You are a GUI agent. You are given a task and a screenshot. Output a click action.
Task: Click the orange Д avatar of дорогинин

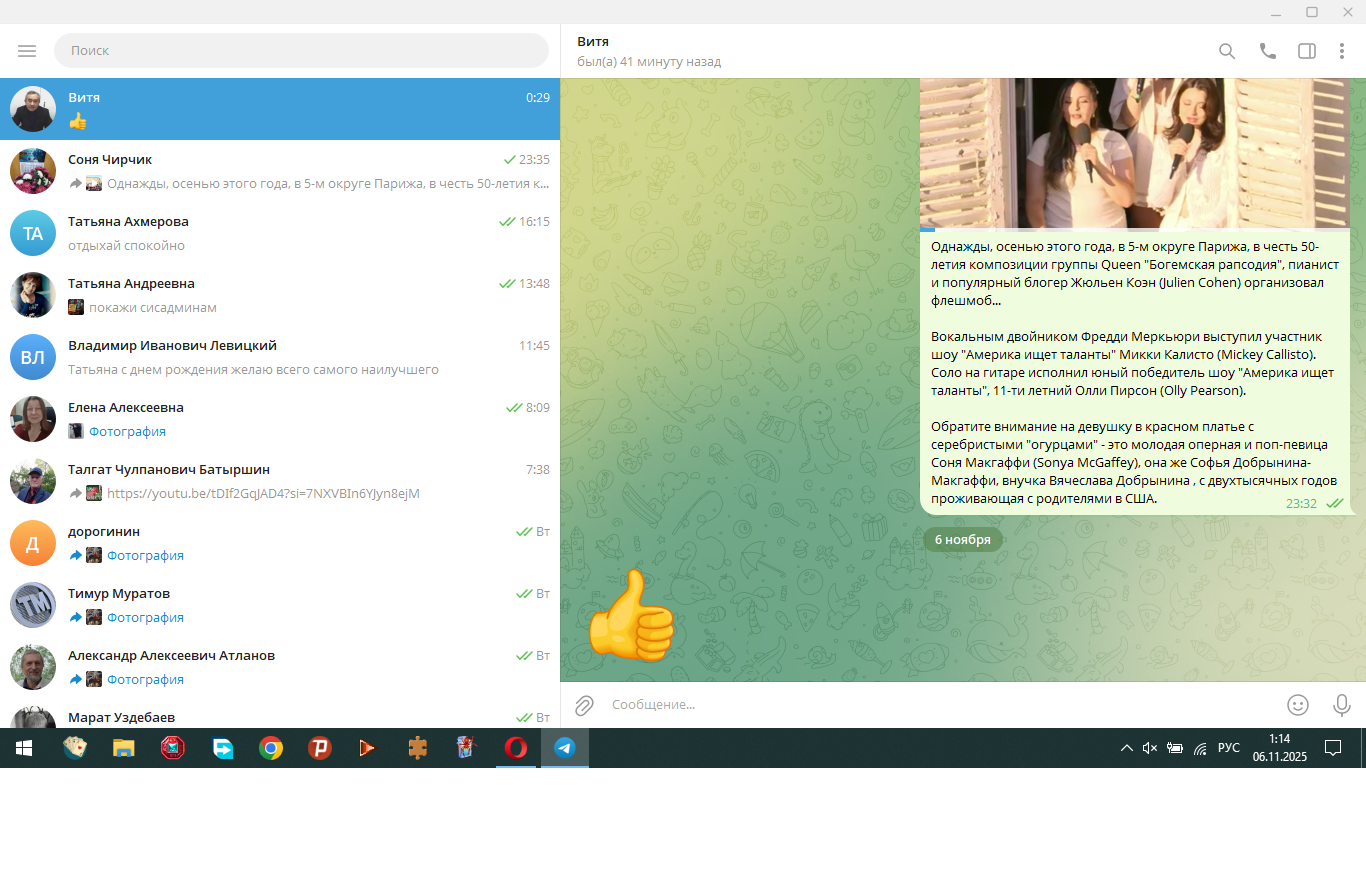point(33,543)
